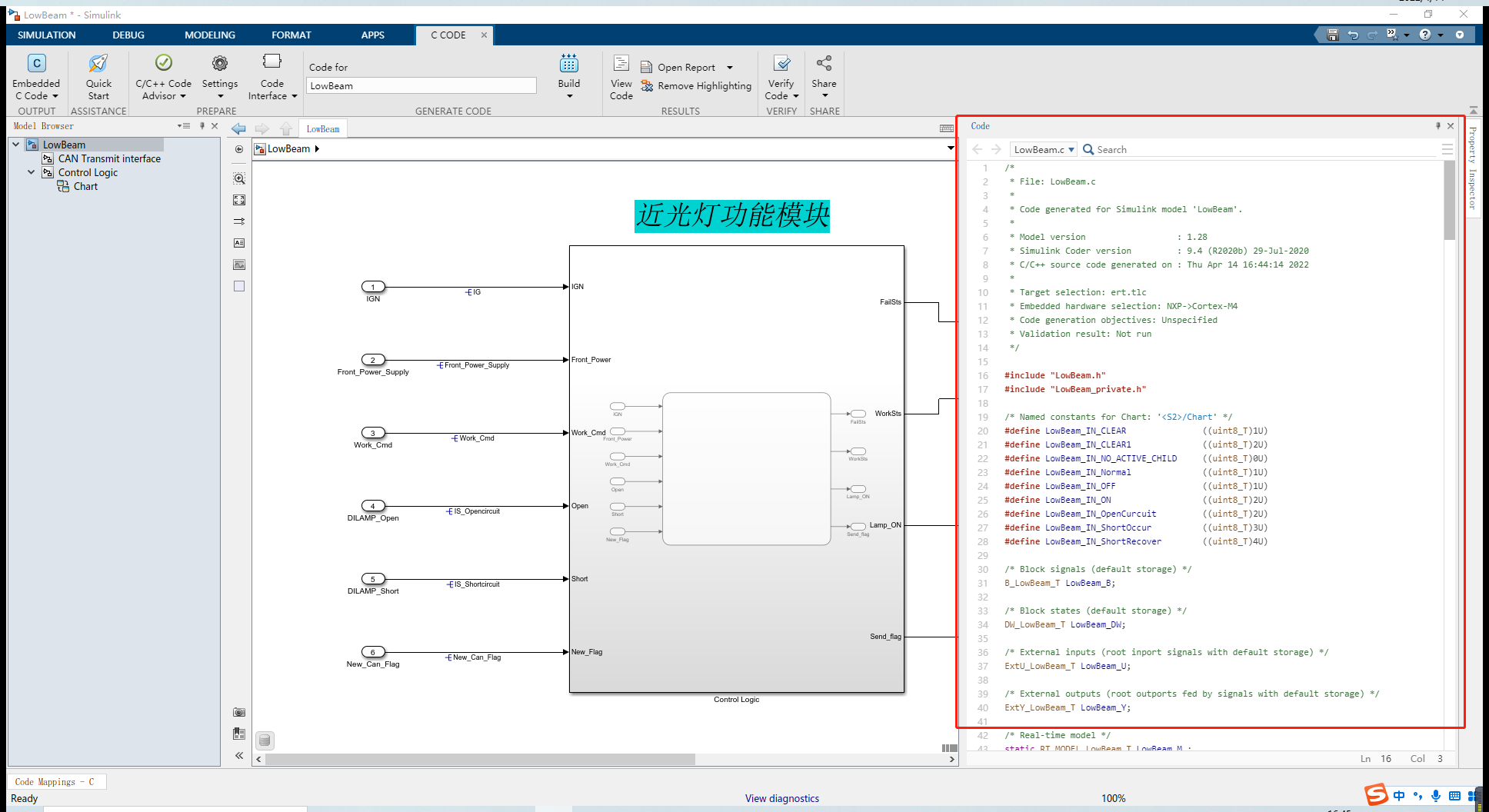Viewport: 1489px width, 812px height.
Task: Open the DEBUG ribbon tab
Action: 128,35
